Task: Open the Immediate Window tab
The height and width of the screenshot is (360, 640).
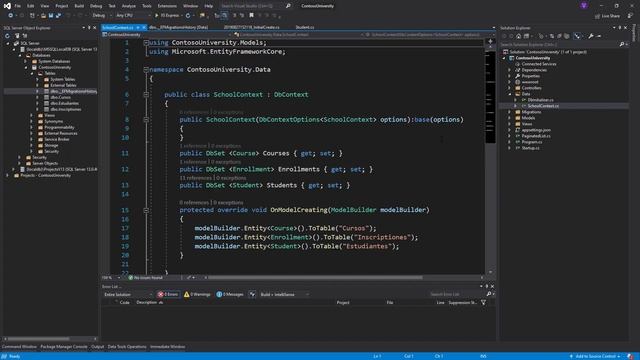Action: pos(167,347)
